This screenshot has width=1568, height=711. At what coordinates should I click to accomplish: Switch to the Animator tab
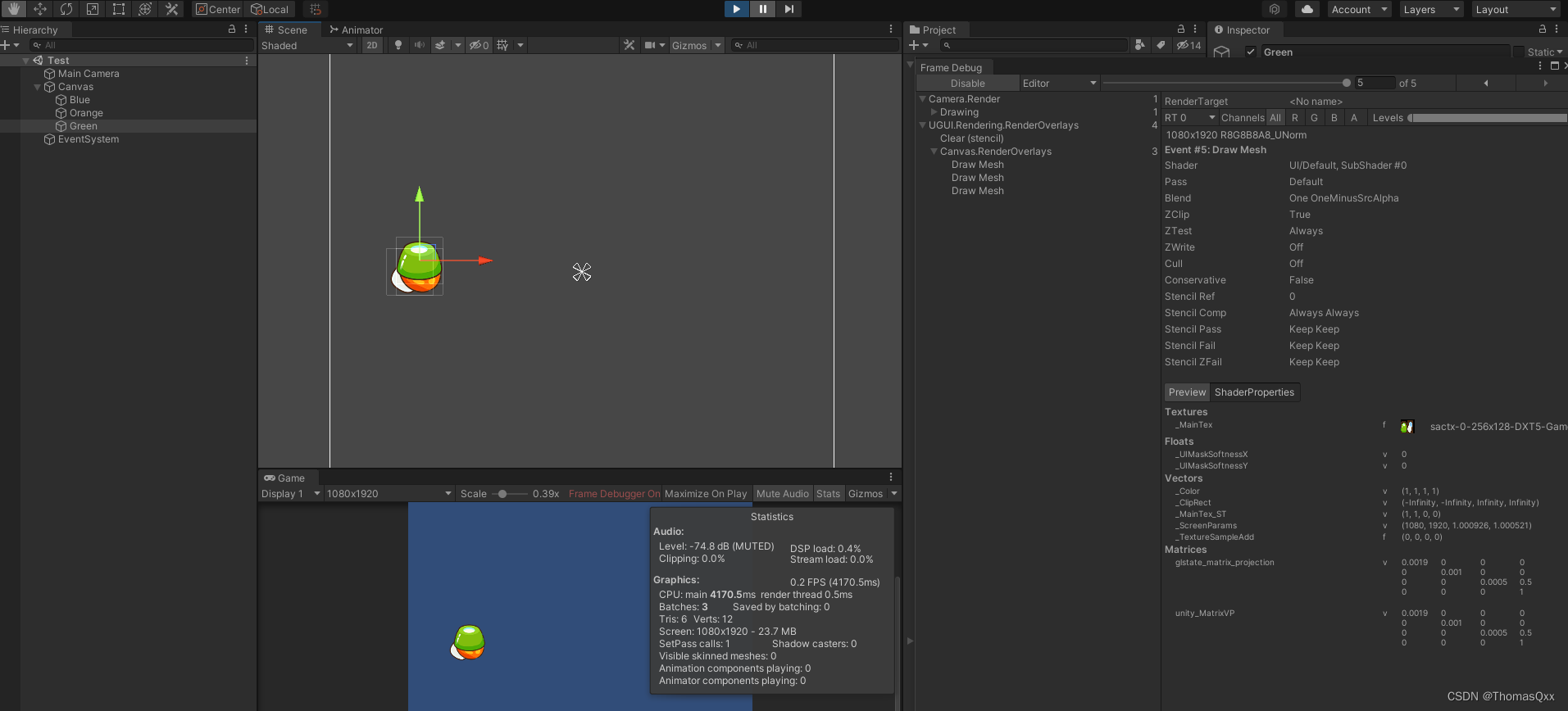tap(357, 29)
